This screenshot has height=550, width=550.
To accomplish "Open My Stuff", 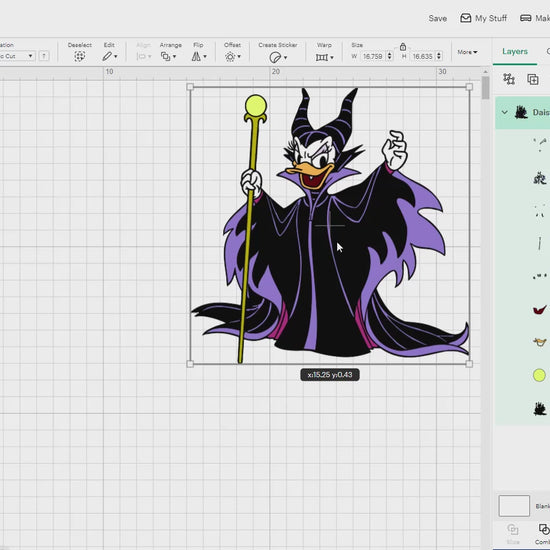I will (x=484, y=18).
